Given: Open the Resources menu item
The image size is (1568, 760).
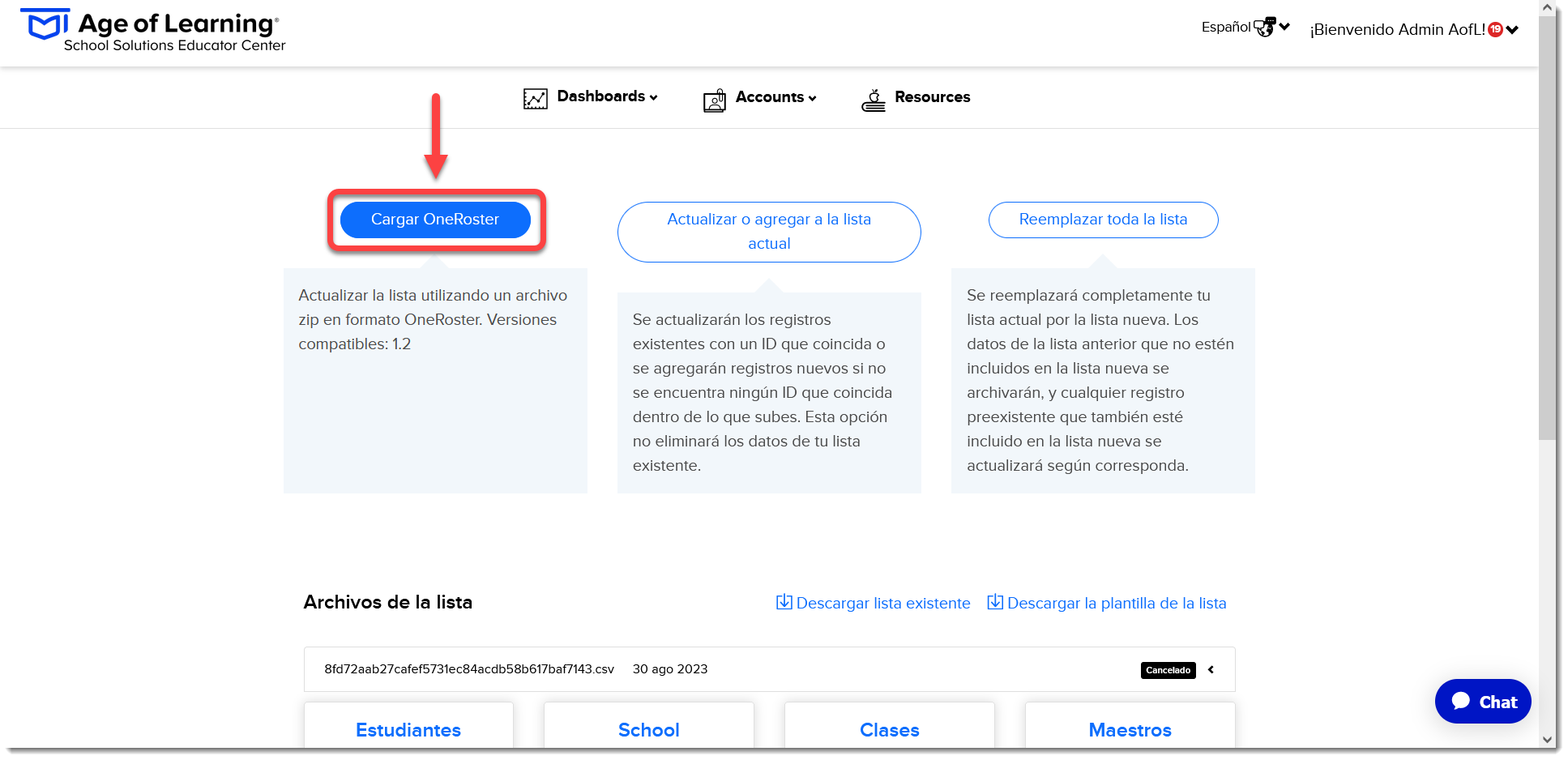Looking at the screenshot, I should point(916,97).
